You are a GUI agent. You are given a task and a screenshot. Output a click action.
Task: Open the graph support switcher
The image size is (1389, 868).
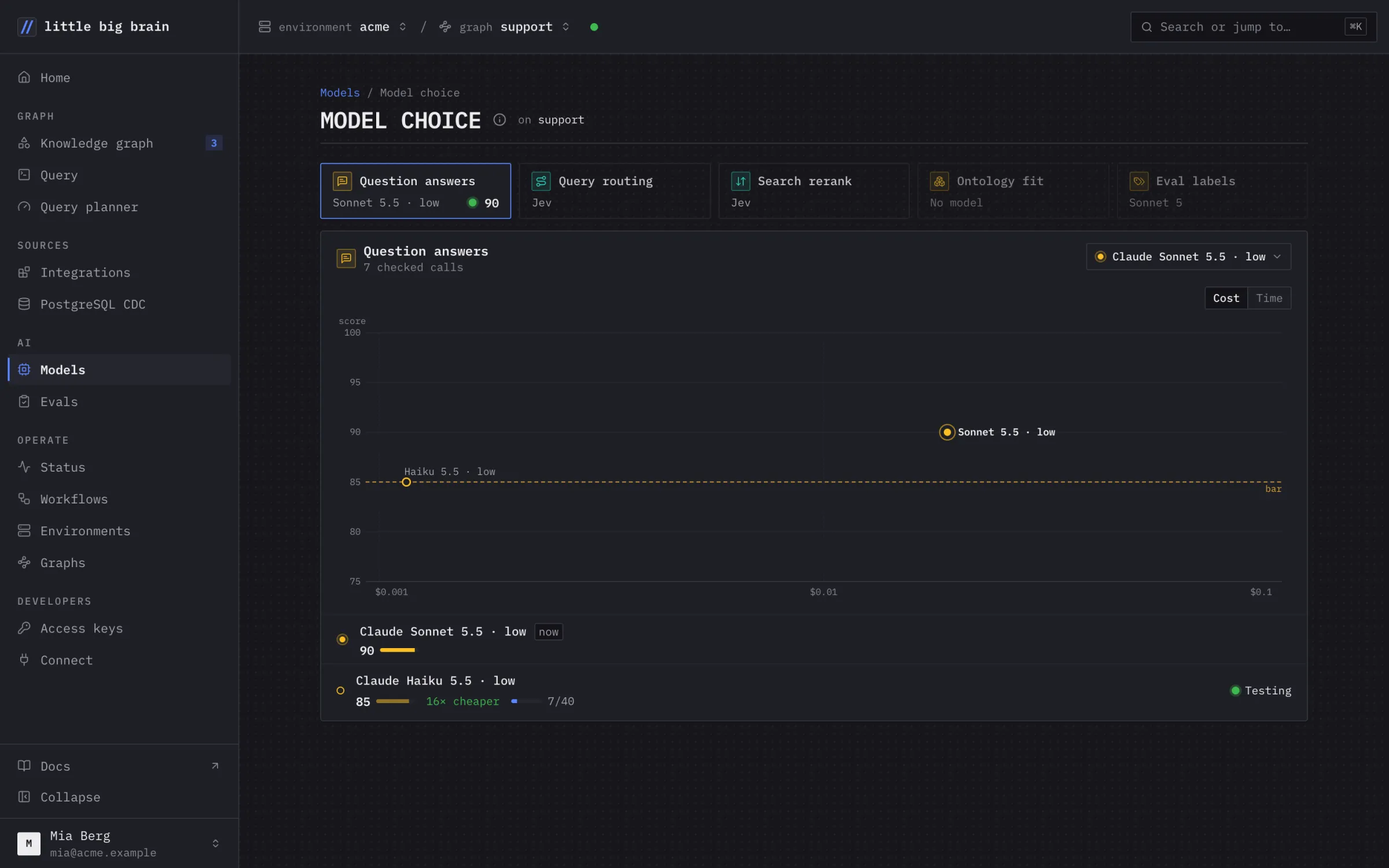tap(505, 27)
